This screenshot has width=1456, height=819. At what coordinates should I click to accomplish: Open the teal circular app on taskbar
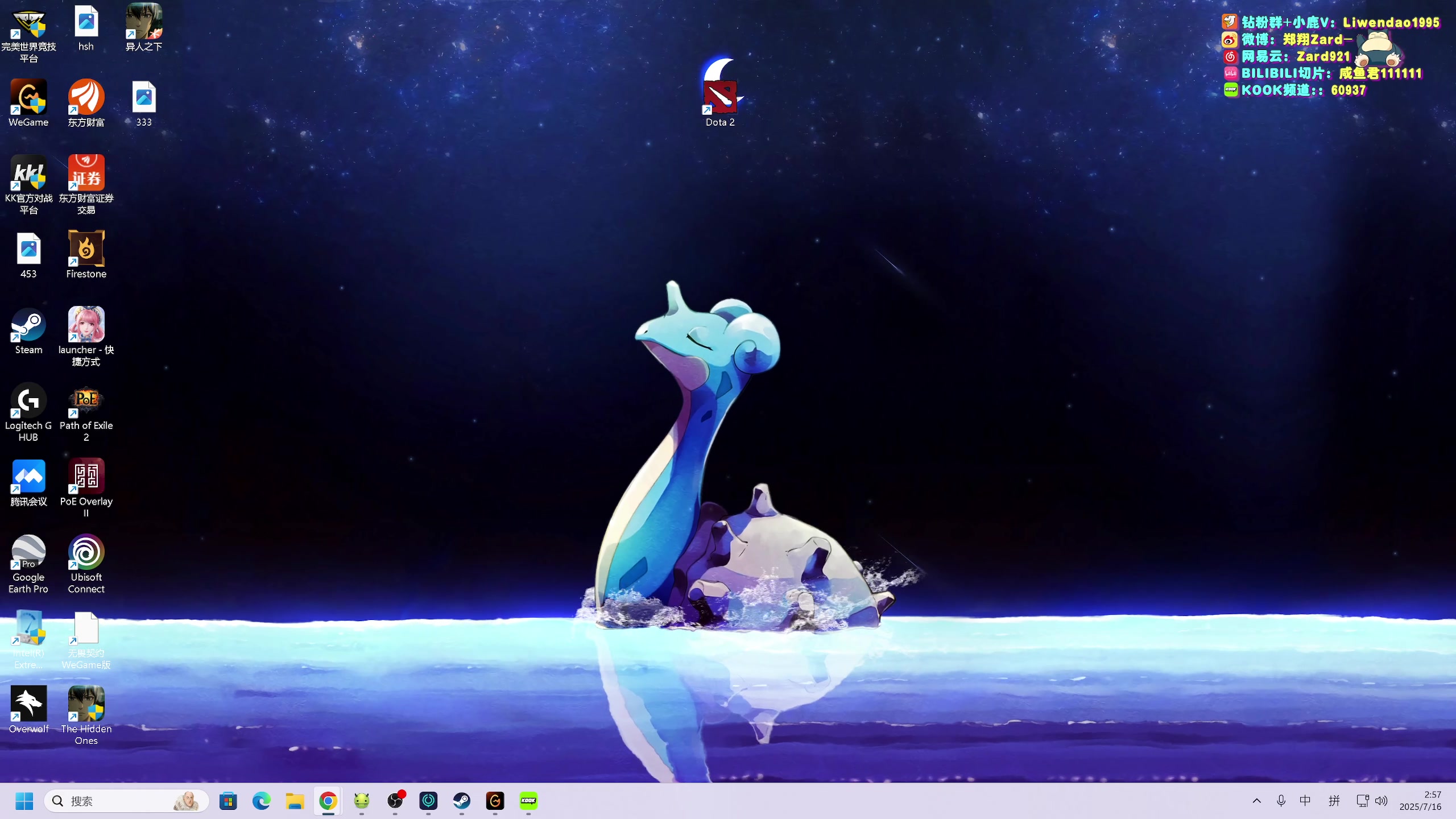(x=428, y=801)
